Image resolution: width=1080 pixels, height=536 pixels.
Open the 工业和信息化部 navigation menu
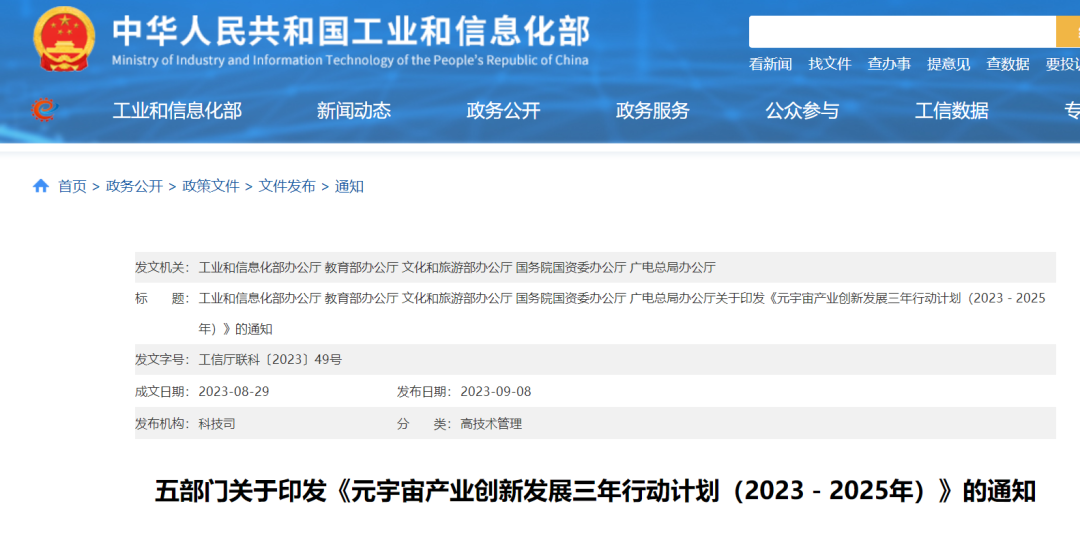pos(177,111)
